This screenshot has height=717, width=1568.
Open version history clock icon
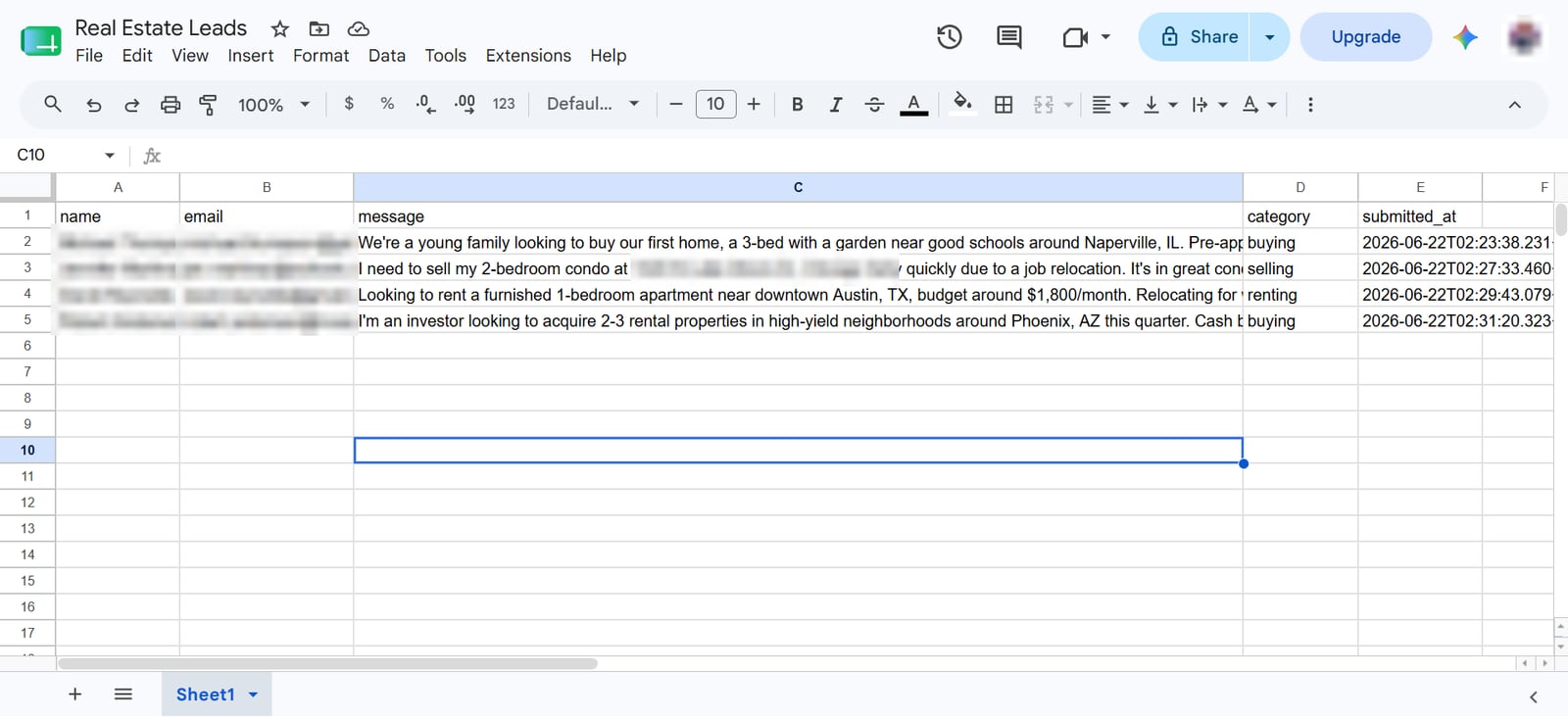[949, 37]
